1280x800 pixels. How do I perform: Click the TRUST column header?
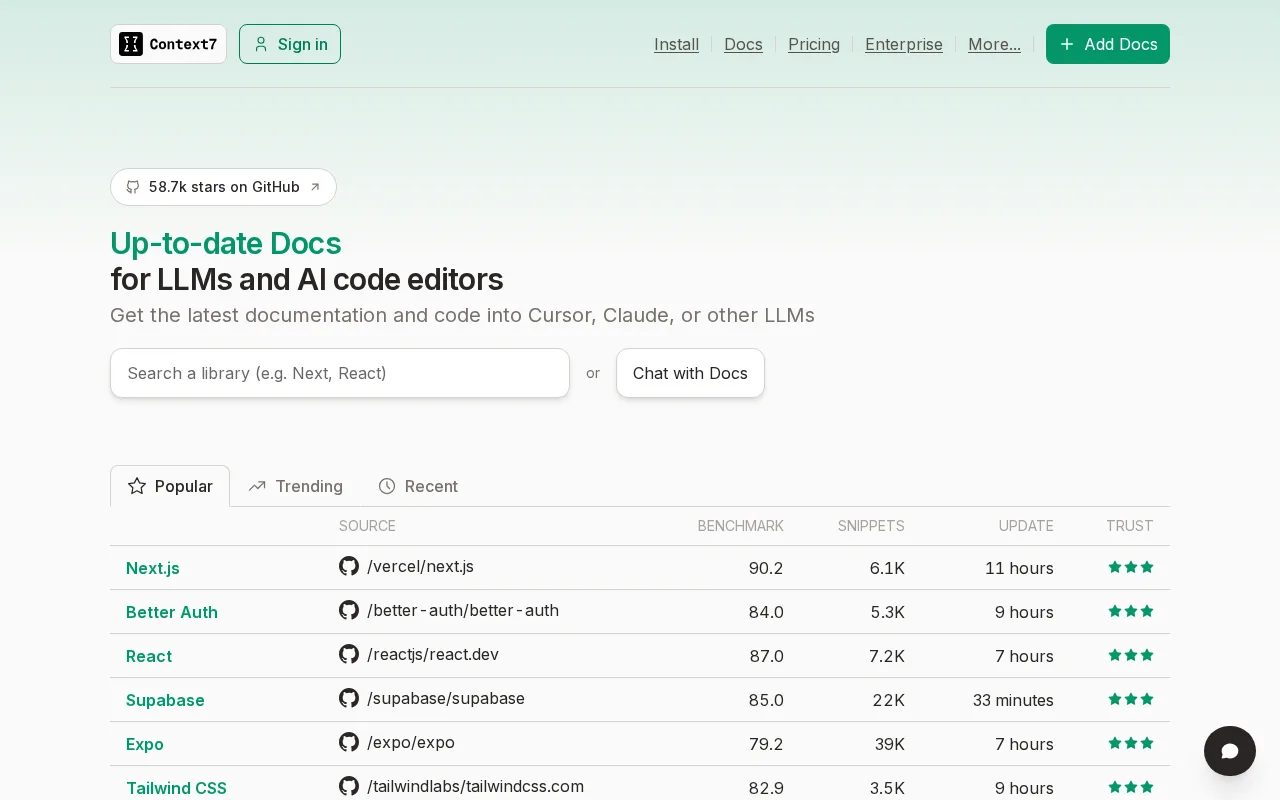tap(1130, 526)
